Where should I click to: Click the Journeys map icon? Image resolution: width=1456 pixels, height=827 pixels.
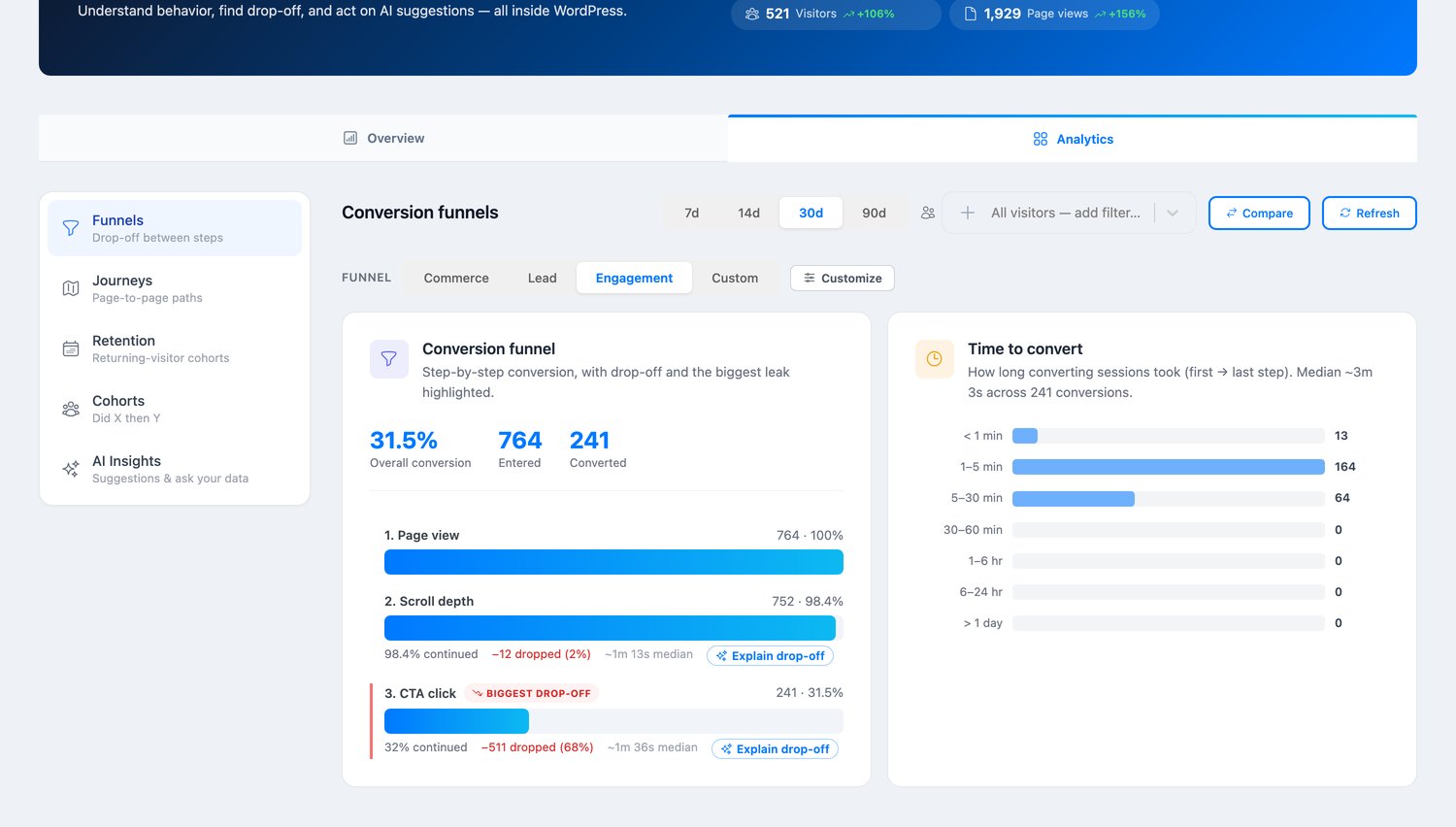click(71, 288)
